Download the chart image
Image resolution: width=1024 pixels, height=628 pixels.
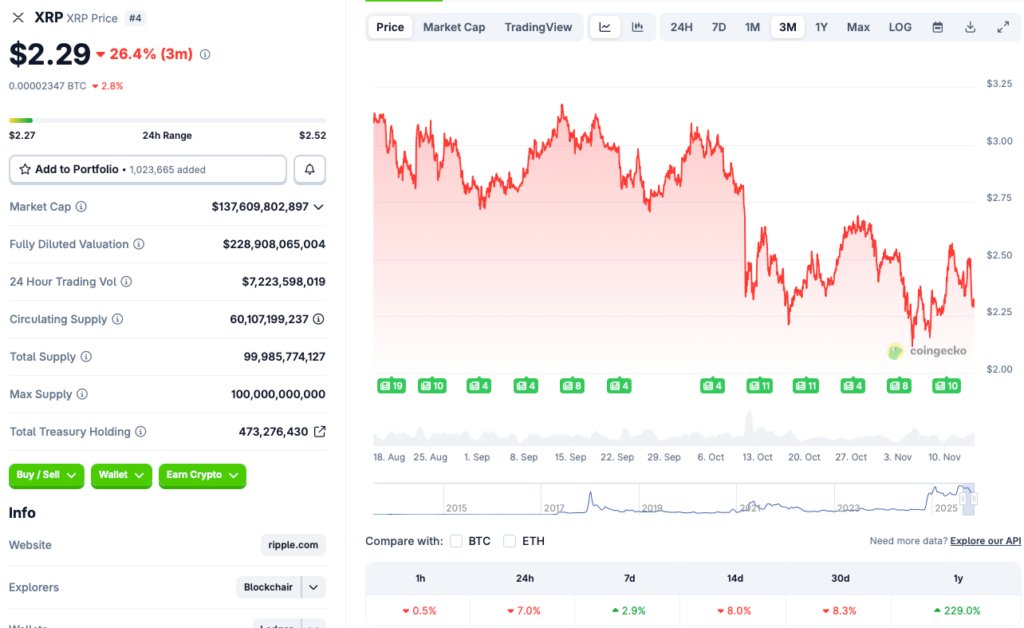970,26
